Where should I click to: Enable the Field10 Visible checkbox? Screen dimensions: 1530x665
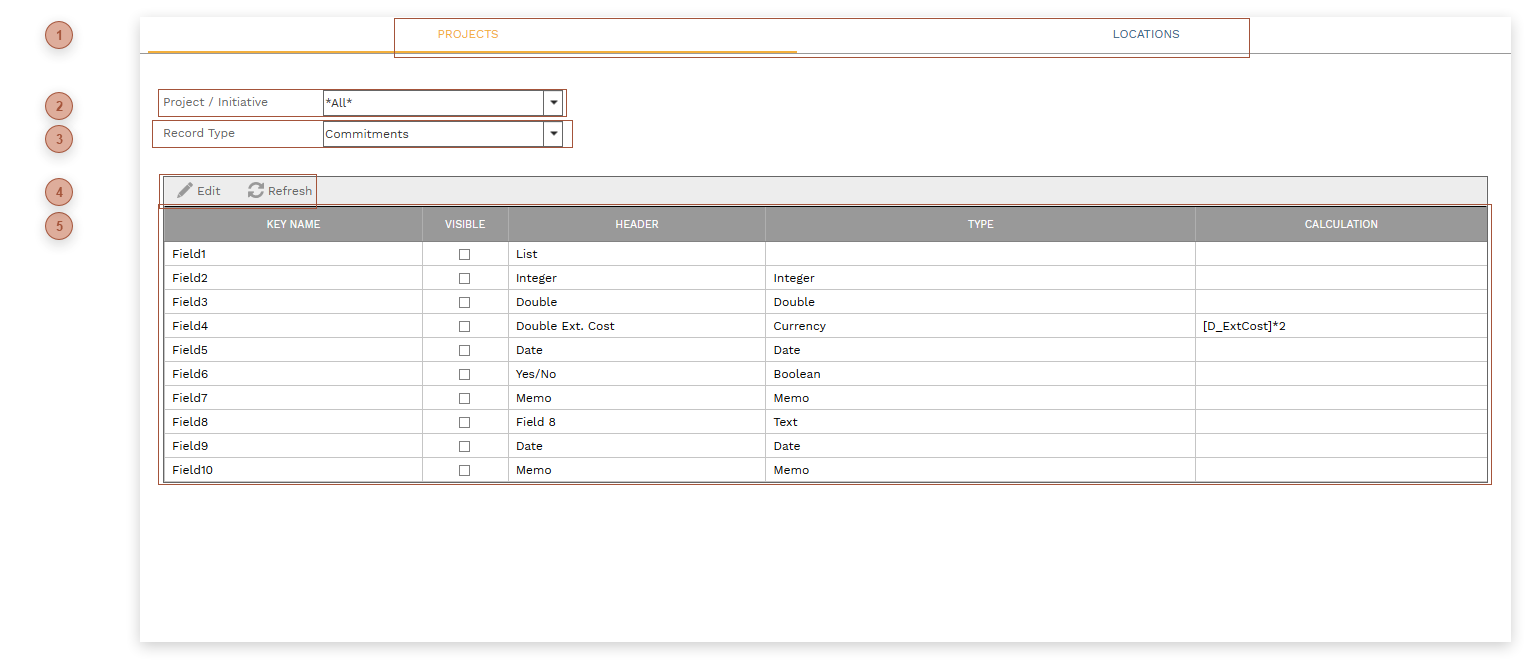(464, 469)
